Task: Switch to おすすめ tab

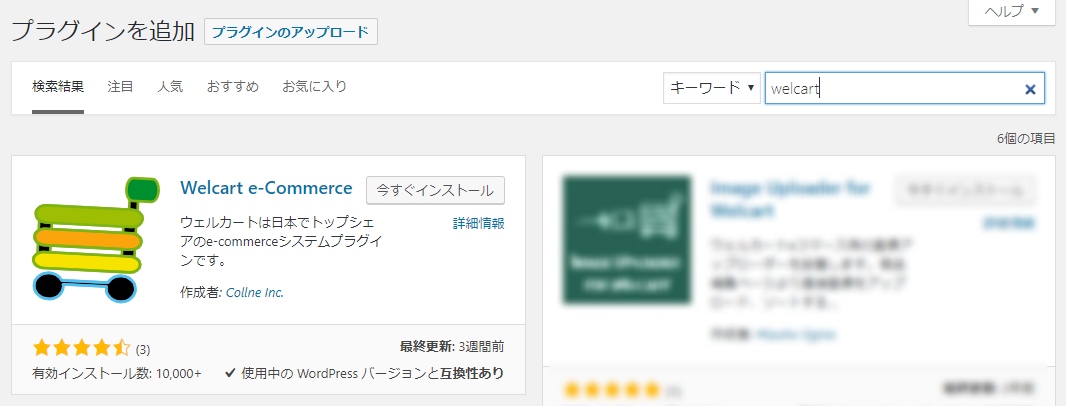Action: point(233,87)
